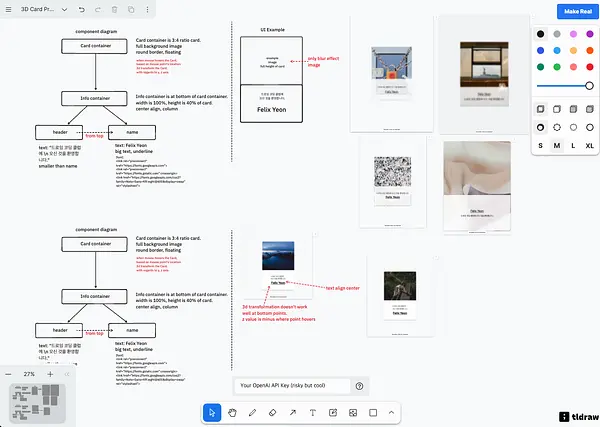
Task: Select the Text tool
Action: tap(313, 412)
